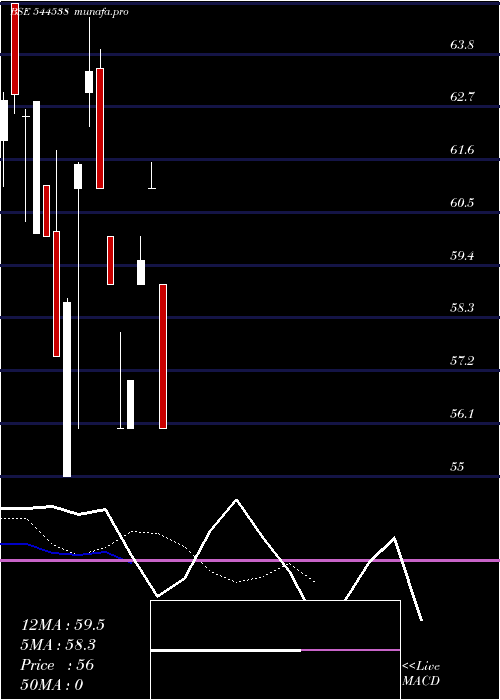
Task: Select the 55 price axis label
Action: [x=458, y=467]
